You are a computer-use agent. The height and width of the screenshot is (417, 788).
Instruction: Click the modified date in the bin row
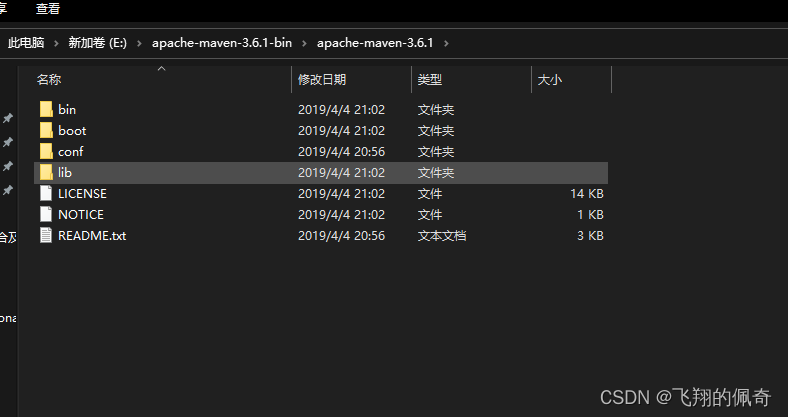click(x=341, y=109)
